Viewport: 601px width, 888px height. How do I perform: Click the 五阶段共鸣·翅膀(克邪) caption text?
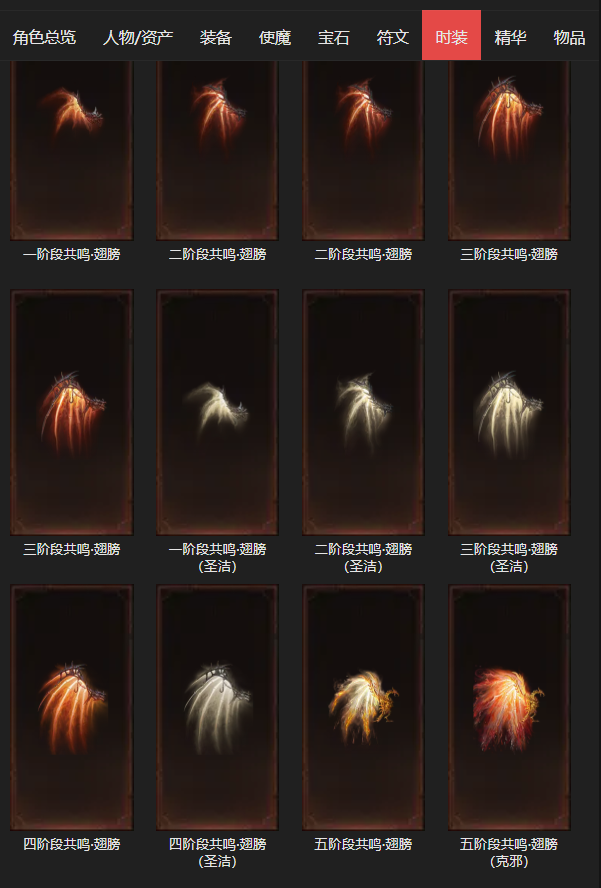pos(509,852)
